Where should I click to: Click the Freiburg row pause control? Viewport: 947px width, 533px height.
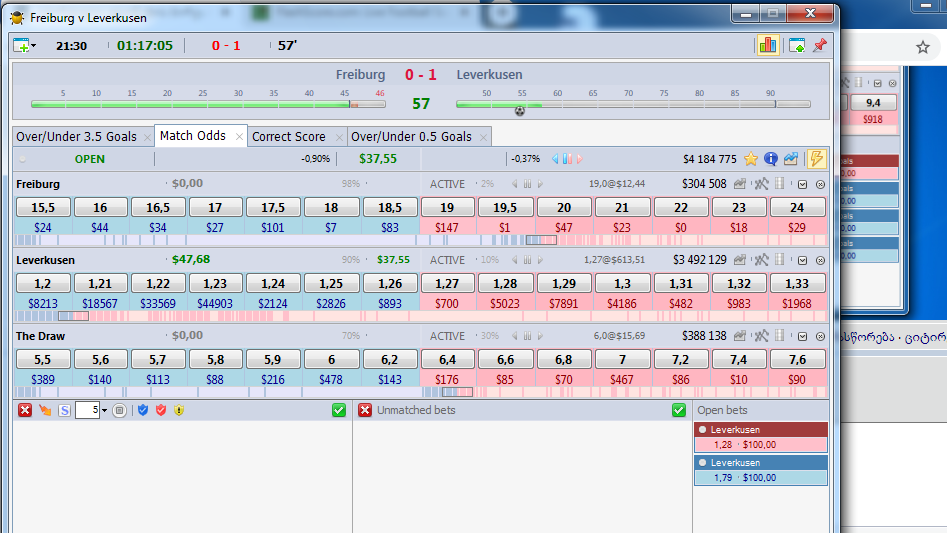tap(527, 184)
